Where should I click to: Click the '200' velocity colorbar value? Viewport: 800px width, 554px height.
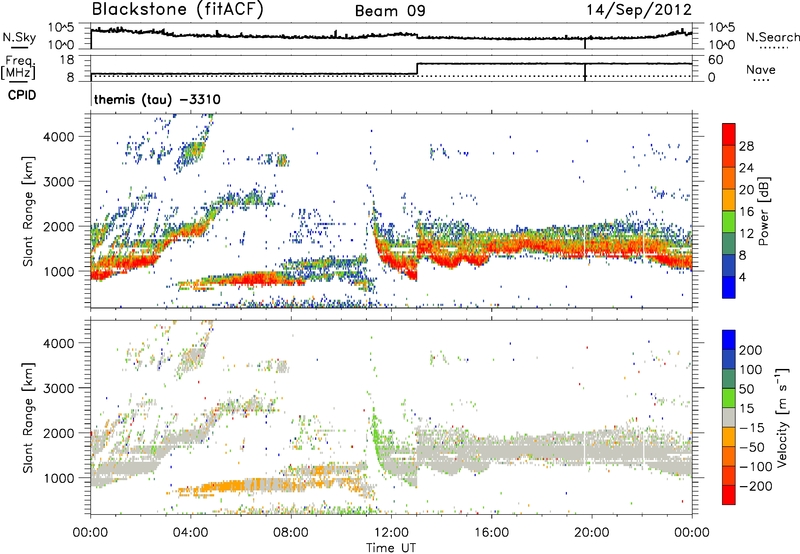pyautogui.click(x=751, y=350)
